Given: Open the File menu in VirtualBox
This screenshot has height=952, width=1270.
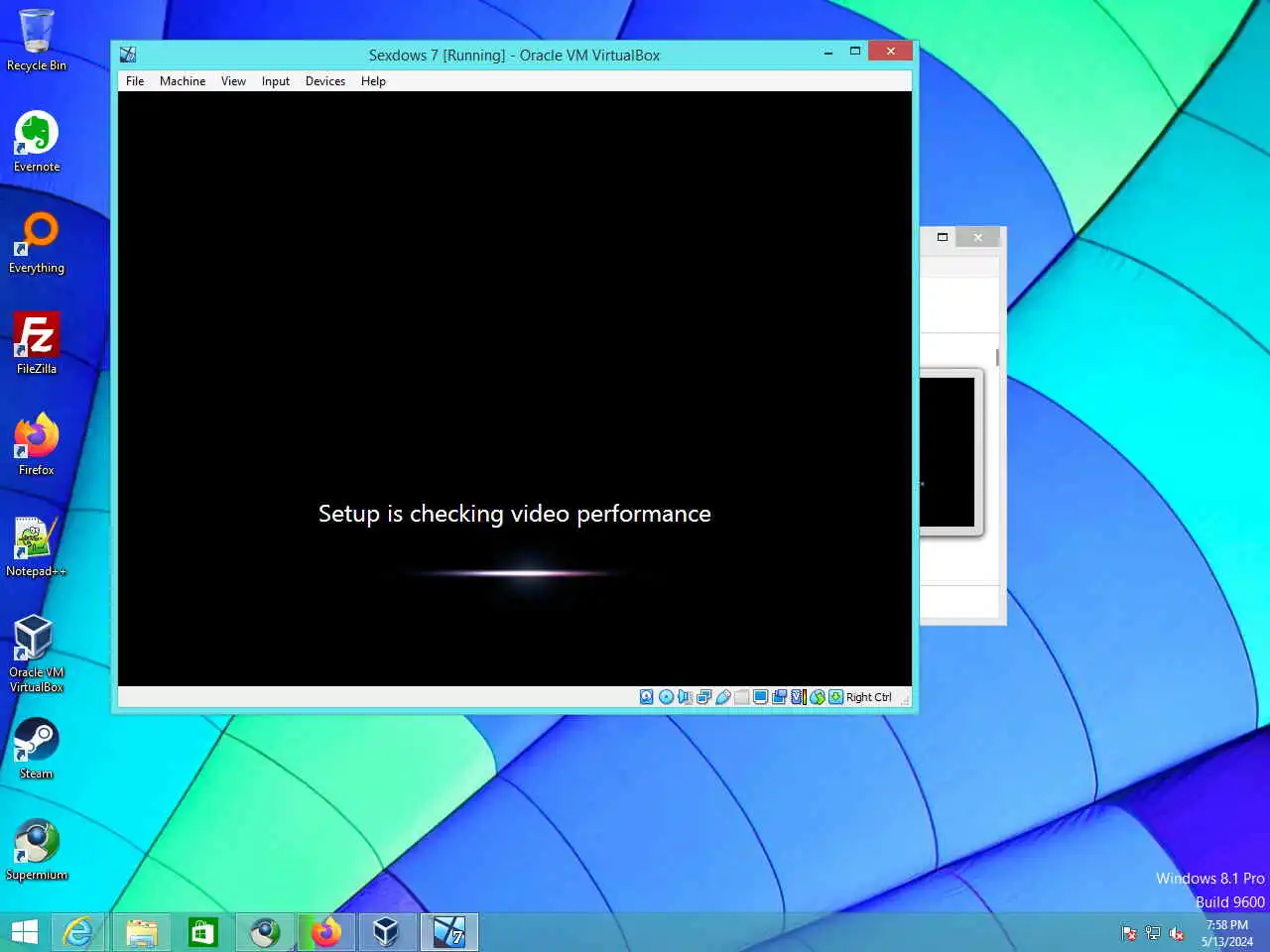Looking at the screenshot, I should 135,81.
